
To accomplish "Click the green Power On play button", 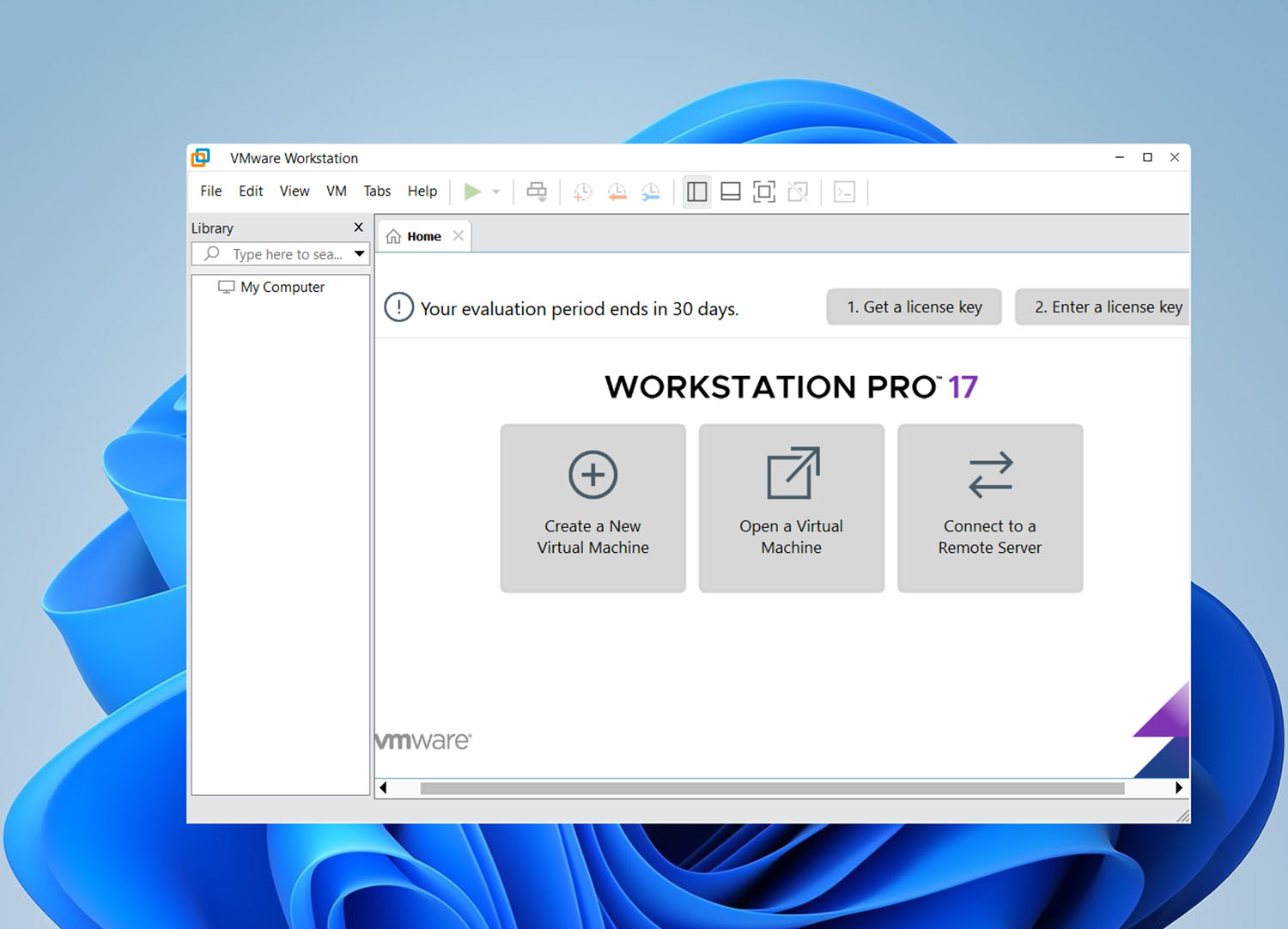I will click(471, 191).
